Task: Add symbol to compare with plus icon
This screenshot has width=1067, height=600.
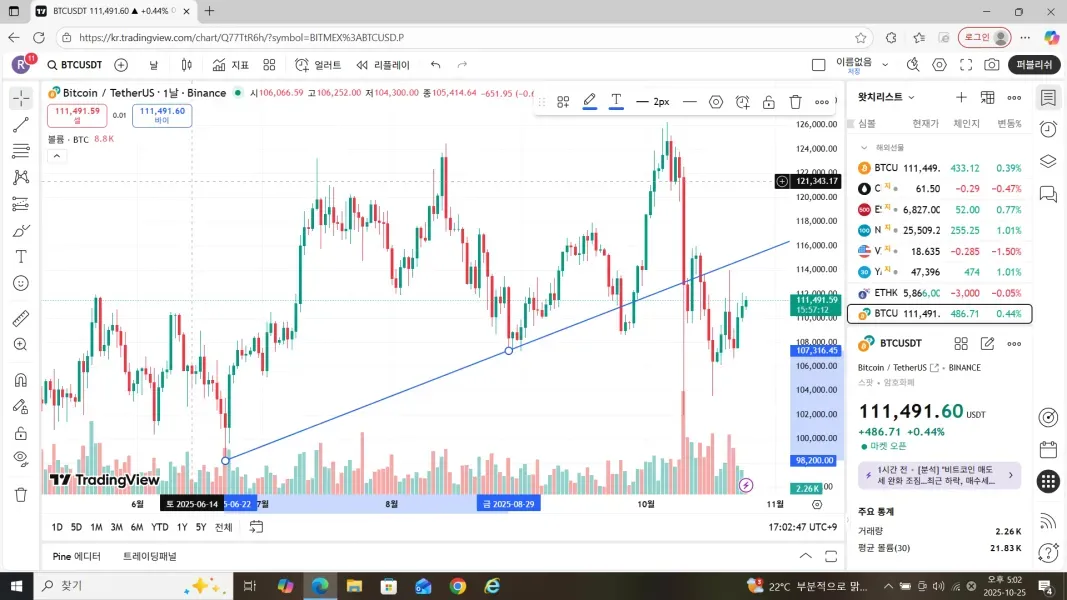Action: coord(121,65)
